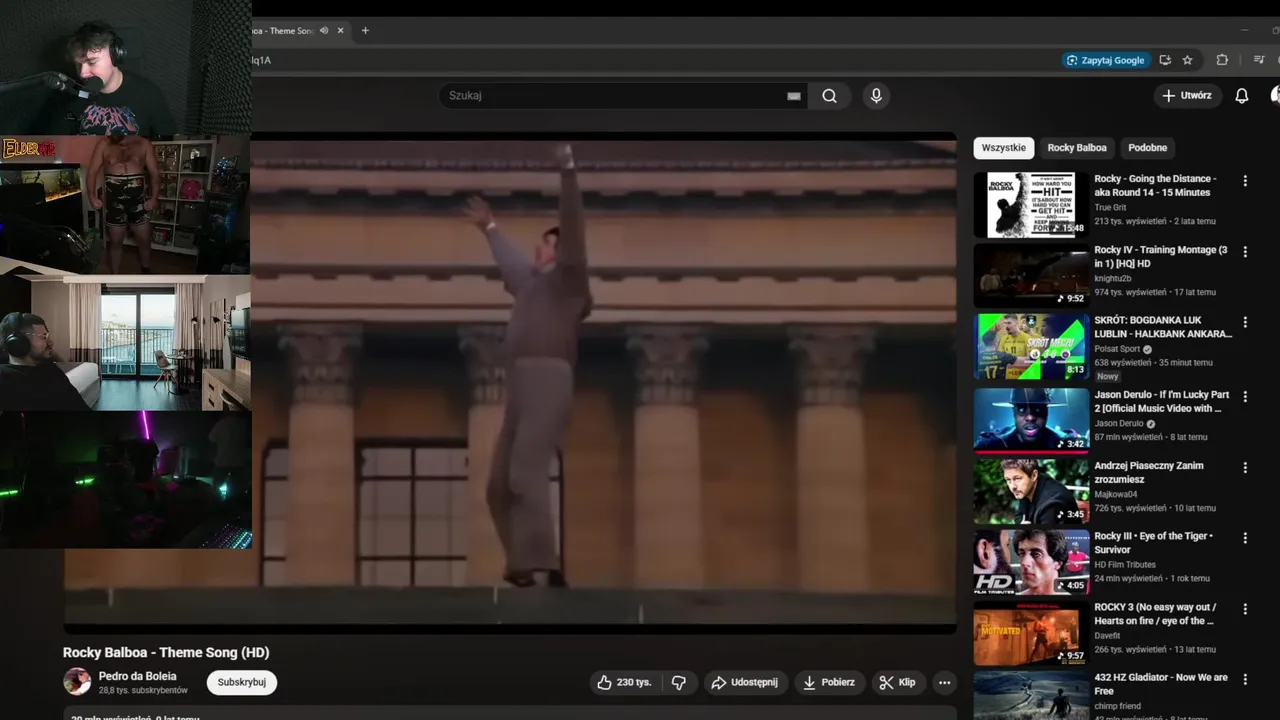
Task: Open SKRÓT Bogdanka LUK Lublin thumbnail
Action: [x=1031, y=347]
